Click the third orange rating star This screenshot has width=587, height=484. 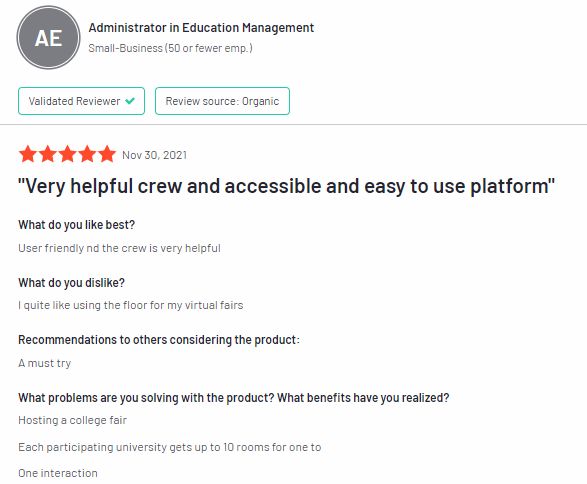(67, 154)
